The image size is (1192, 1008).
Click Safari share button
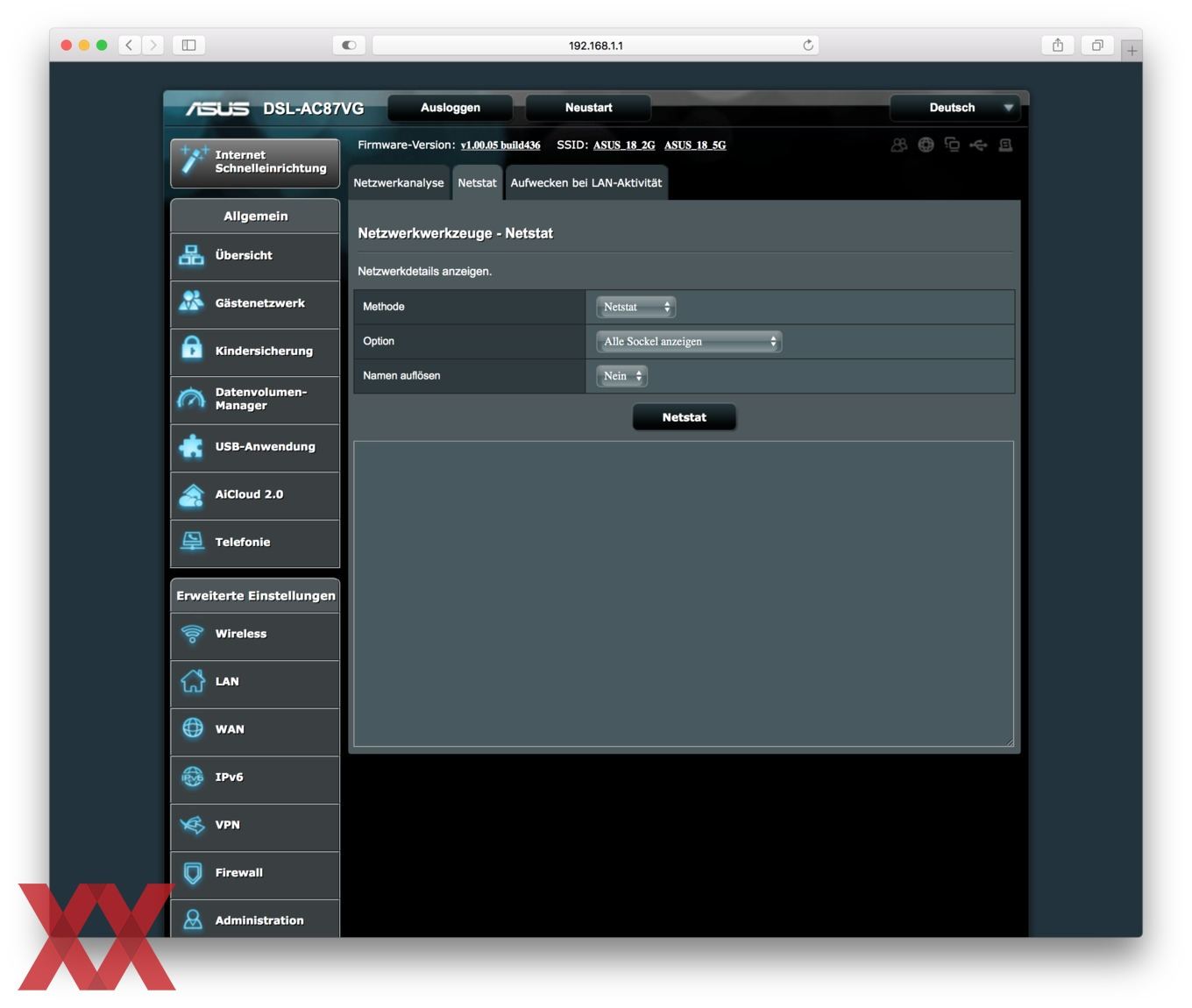point(1058,45)
